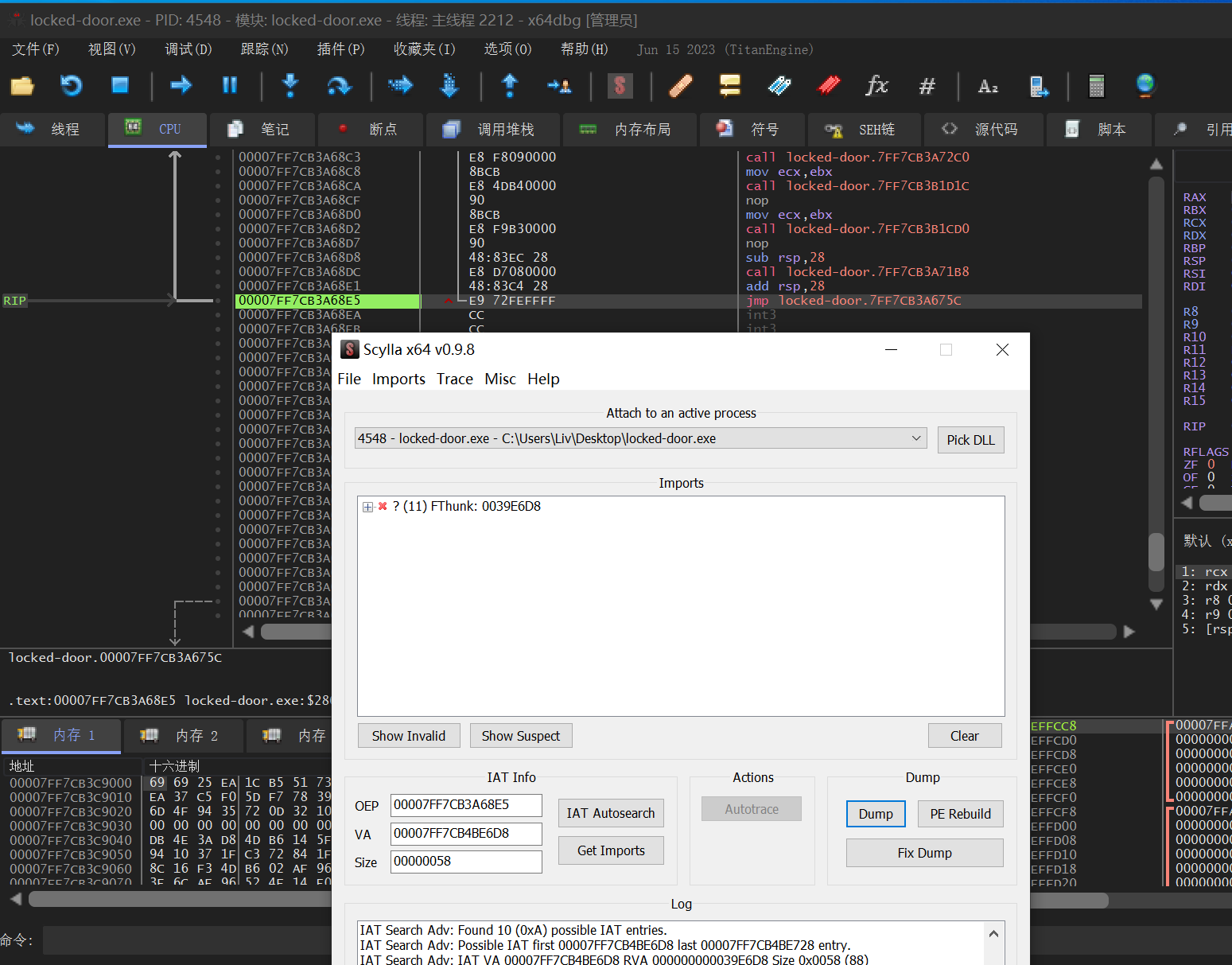Open the bookmarks red icon
The image size is (1232, 965).
[829, 85]
